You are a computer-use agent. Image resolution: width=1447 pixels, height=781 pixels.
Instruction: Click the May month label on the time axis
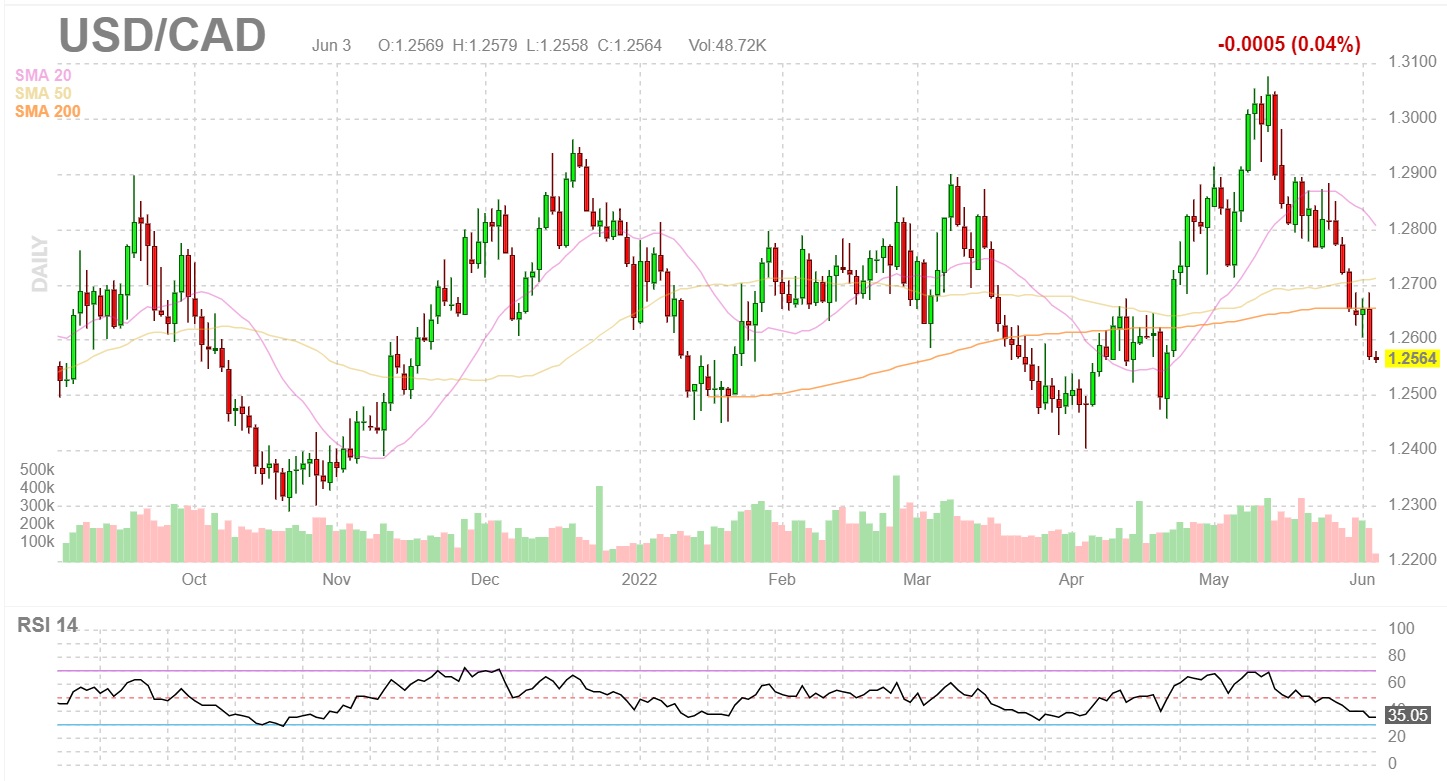pyautogui.click(x=1213, y=580)
